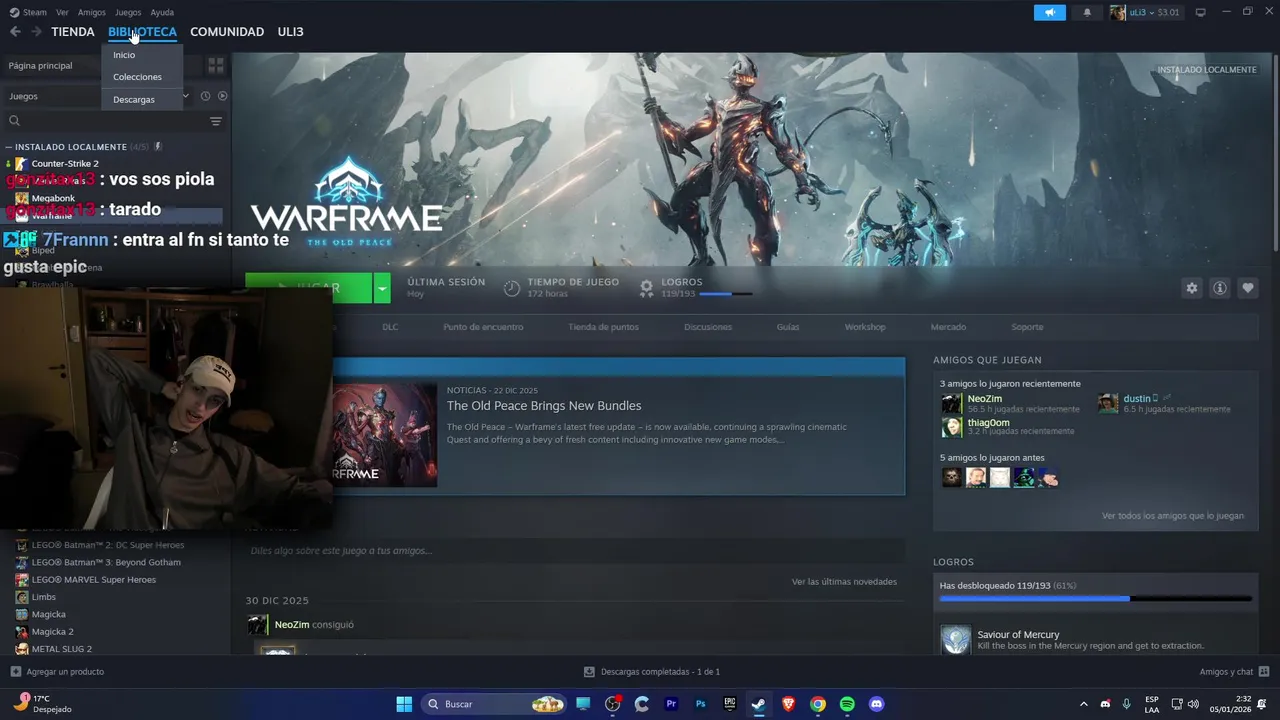The width and height of the screenshot is (1280, 720).
Task: View friend NeoZim in Amigos que juegan
Action: coord(985,399)
